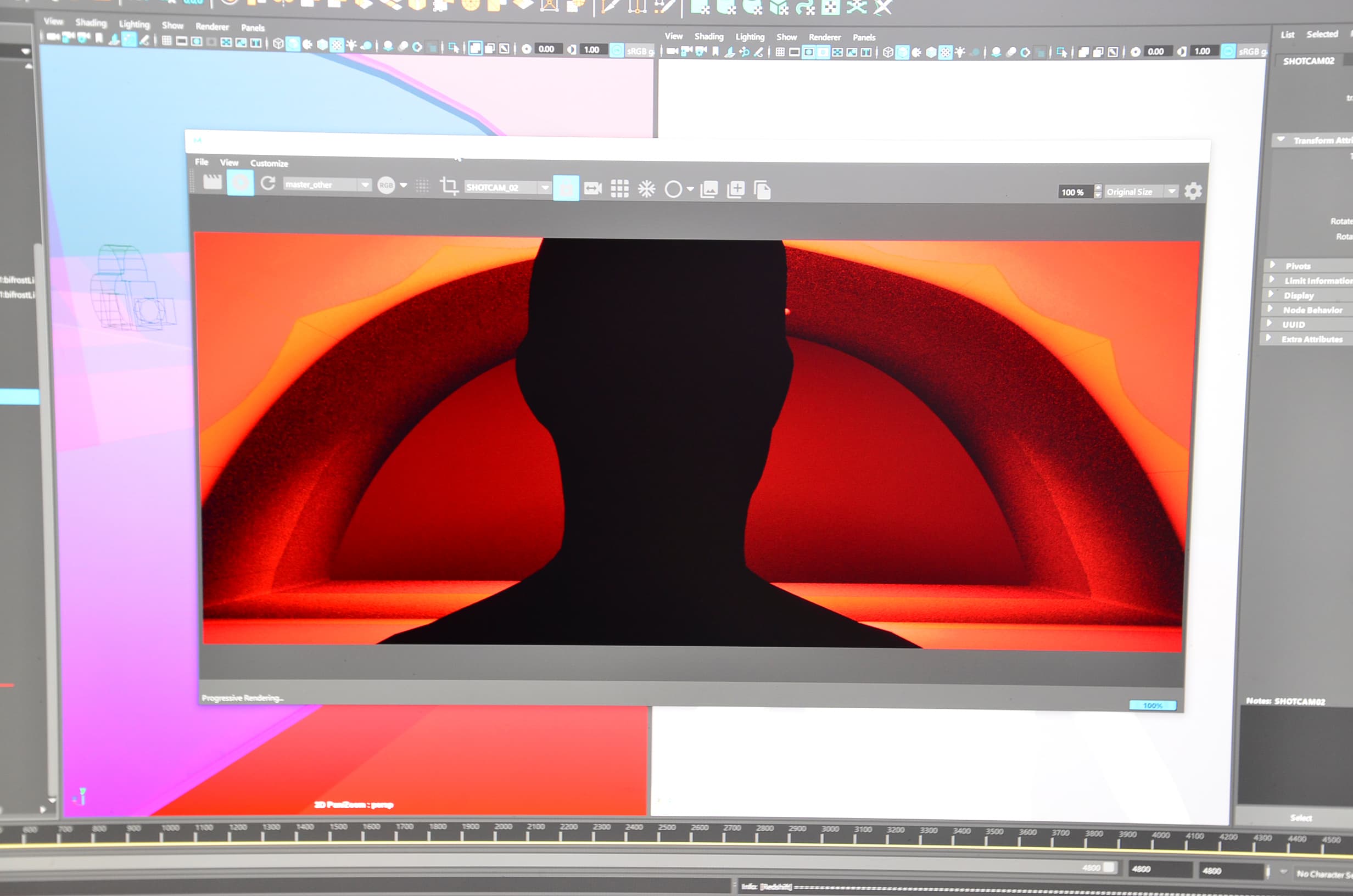Open the Customize menu
Screen dimensions: 1353x896
tap(269, 164)
